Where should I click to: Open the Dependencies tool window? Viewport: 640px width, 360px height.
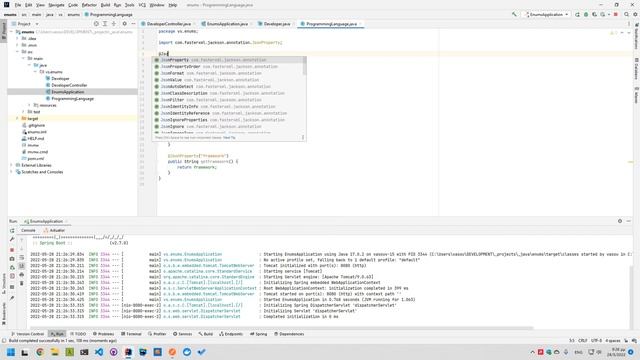(x=289, y=334)
